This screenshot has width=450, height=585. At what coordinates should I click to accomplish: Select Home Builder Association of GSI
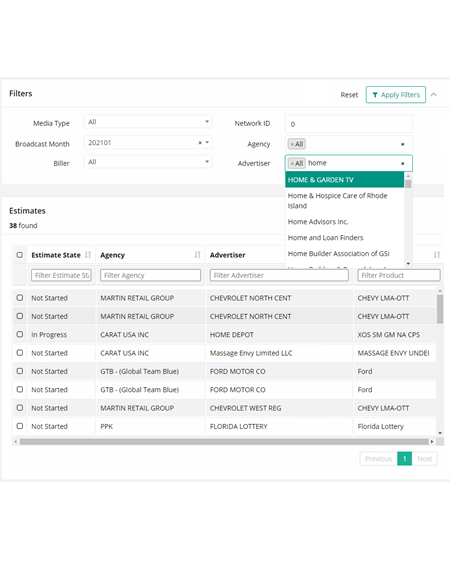(x=344, y=254)
